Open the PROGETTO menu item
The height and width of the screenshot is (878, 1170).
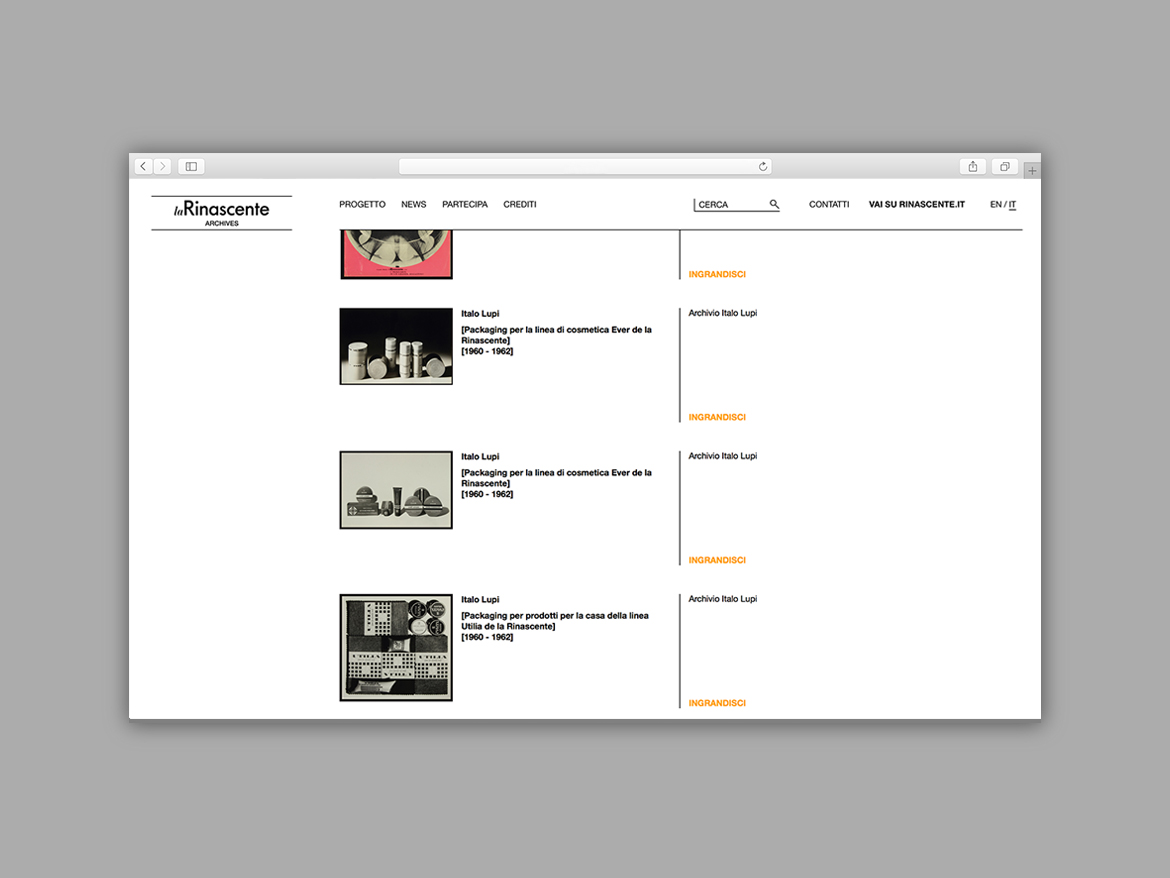click(363, 204)
